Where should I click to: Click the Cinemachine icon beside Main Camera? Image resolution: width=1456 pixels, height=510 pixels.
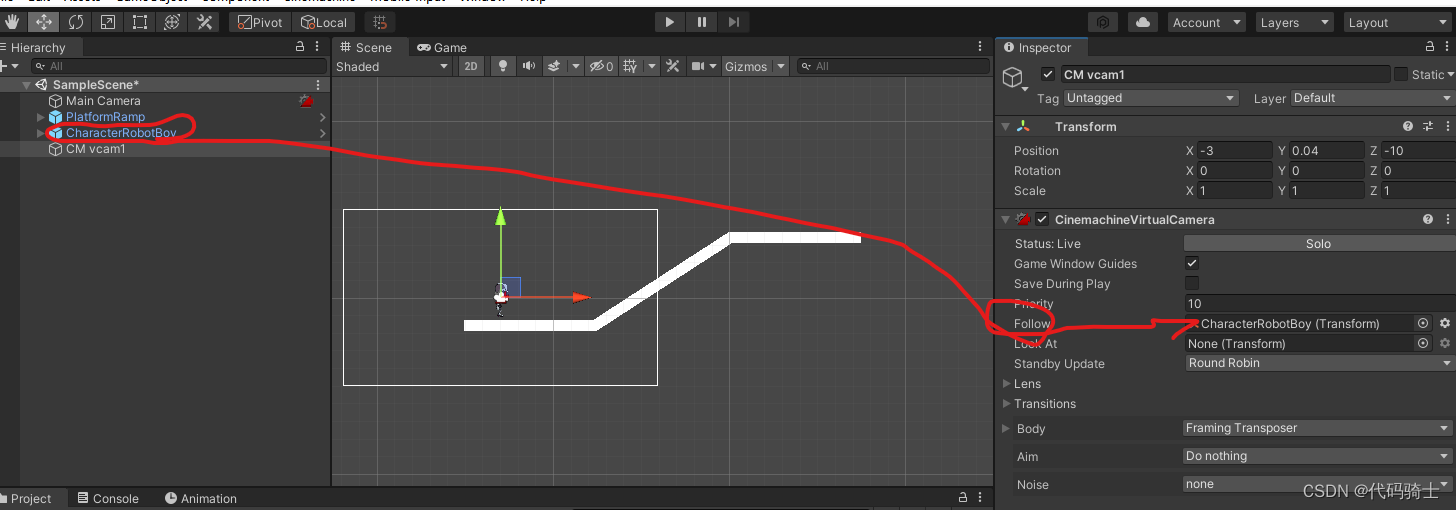(x=306, y=101)
